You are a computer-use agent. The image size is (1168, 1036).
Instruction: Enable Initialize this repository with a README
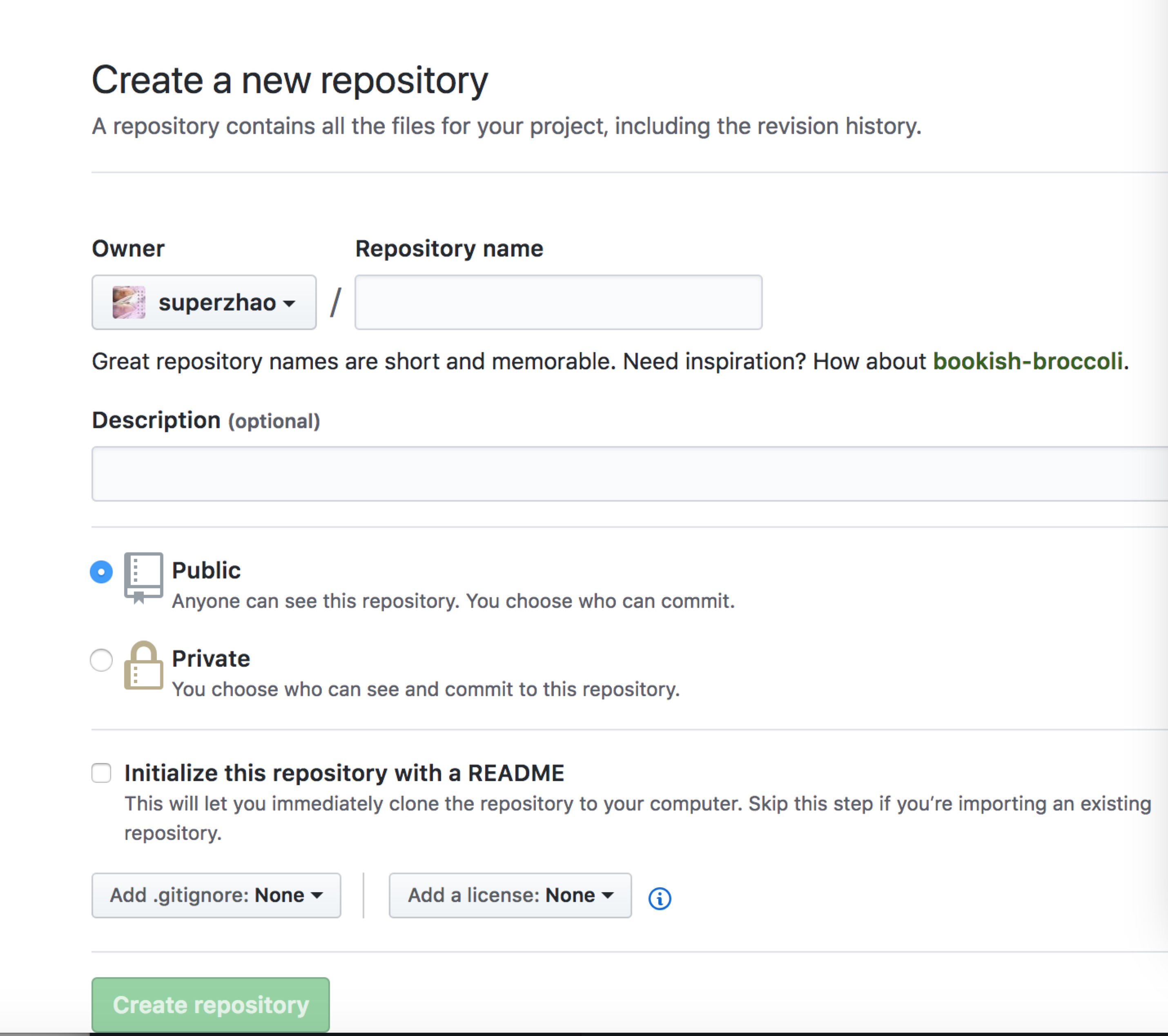pyautogui.click(x=101, y=773)
